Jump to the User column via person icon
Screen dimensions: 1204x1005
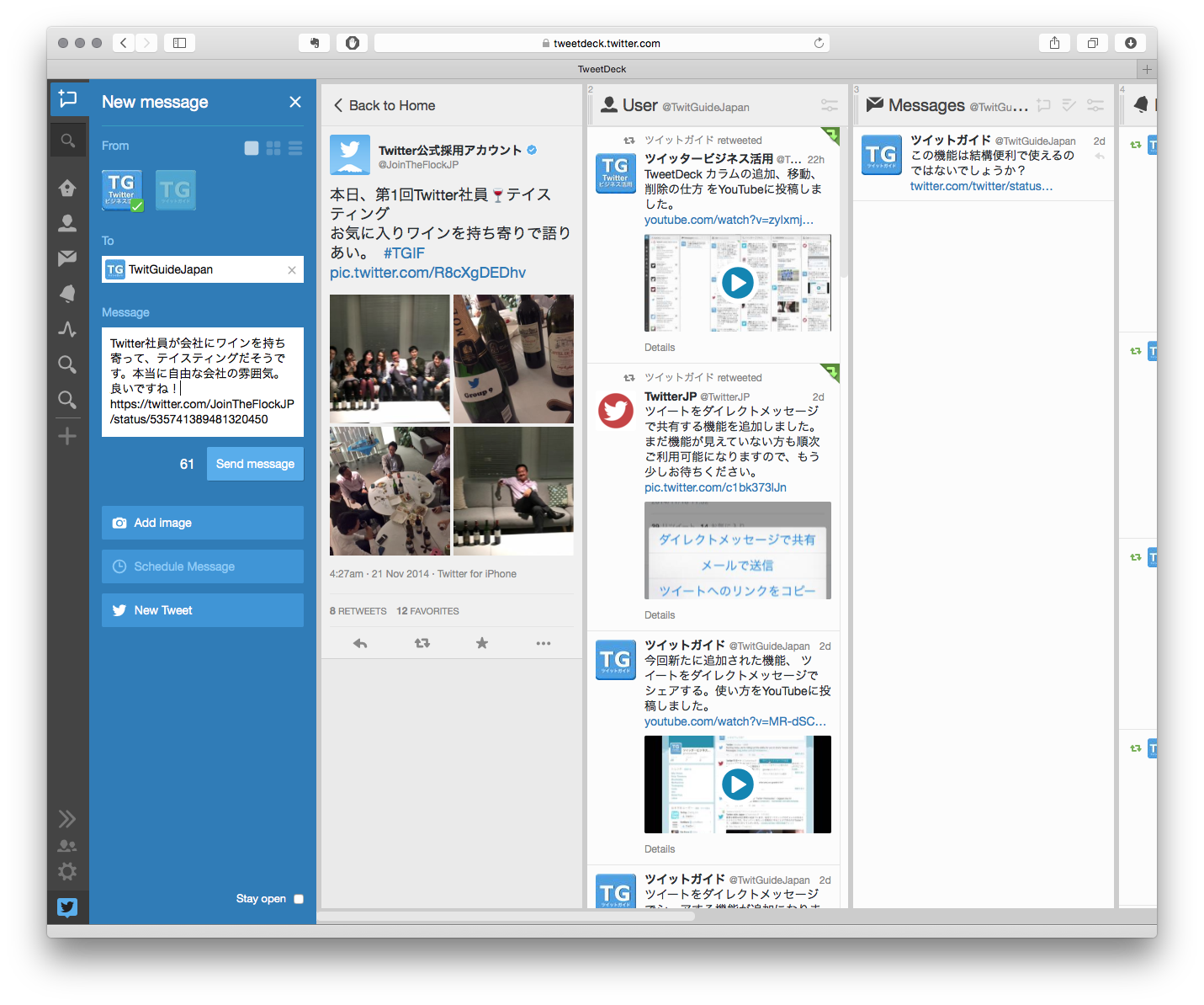pyautogui.click(x=67, y=223)
